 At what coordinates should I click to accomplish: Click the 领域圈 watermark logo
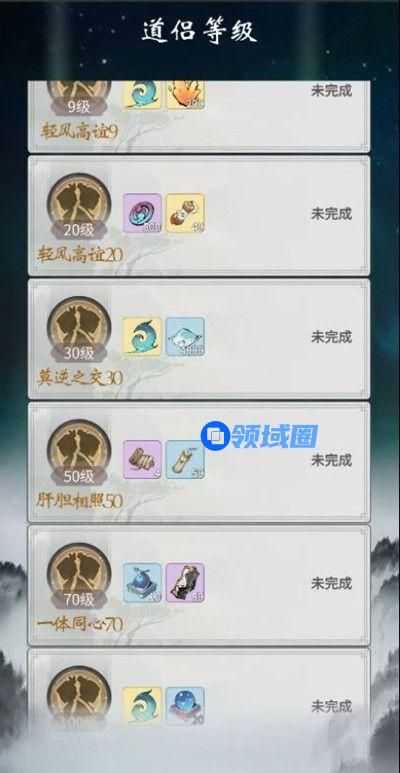click(259, 436)
